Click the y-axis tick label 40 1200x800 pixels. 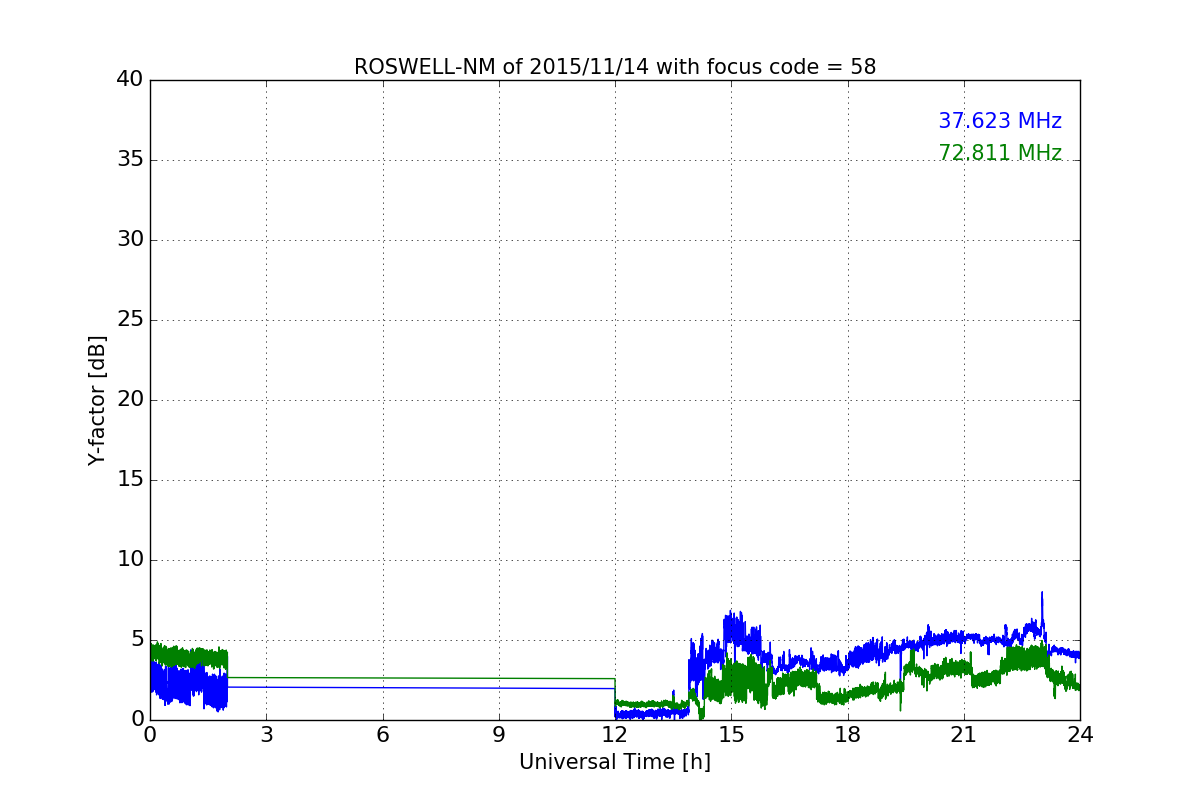129,80
